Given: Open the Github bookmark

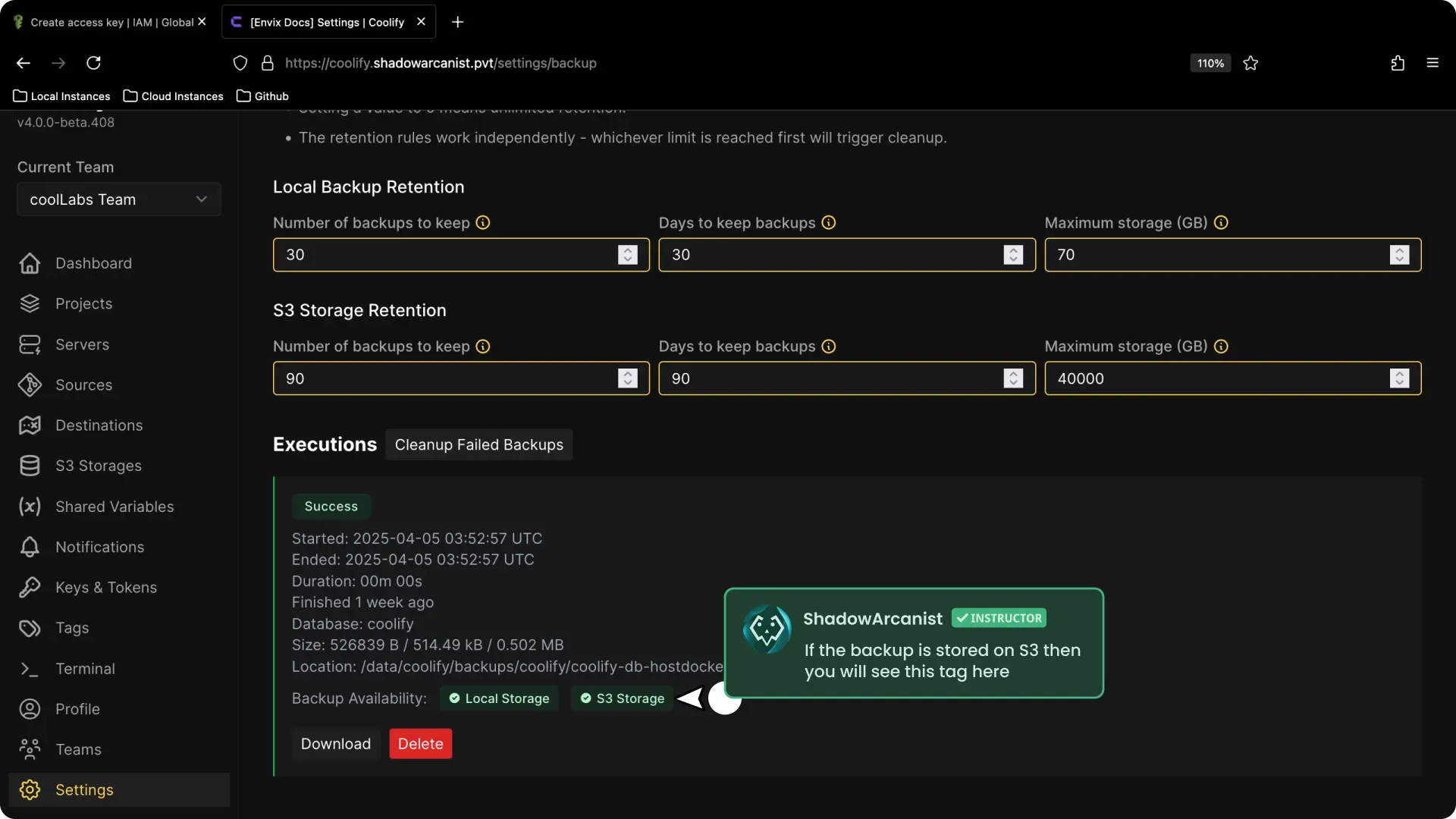Looking at the screenshot, I should tap(262, 96).
